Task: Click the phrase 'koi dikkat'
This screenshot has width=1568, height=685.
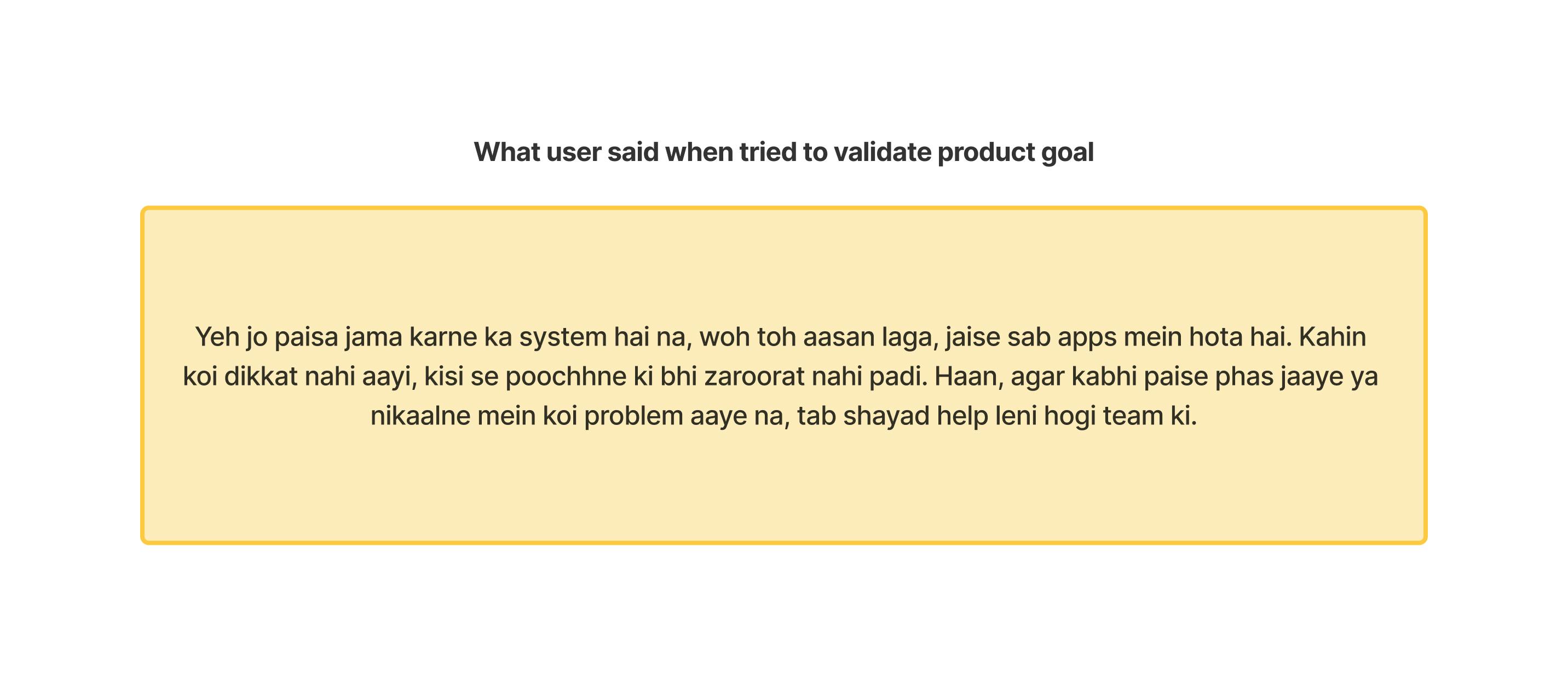Action: coord(240,376)
